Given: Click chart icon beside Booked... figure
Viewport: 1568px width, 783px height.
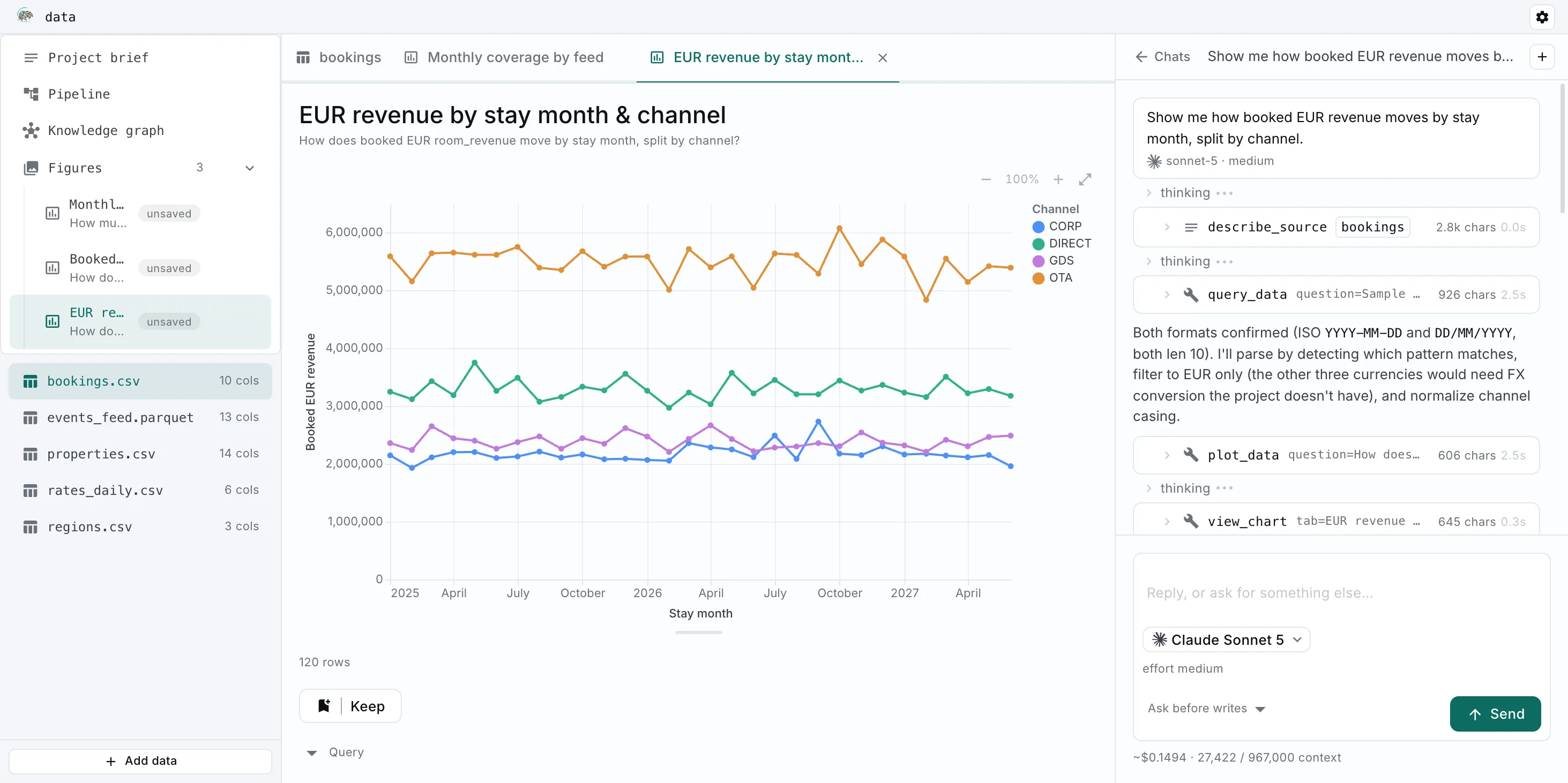Looking at the screenshot, I should pos(53,268).
